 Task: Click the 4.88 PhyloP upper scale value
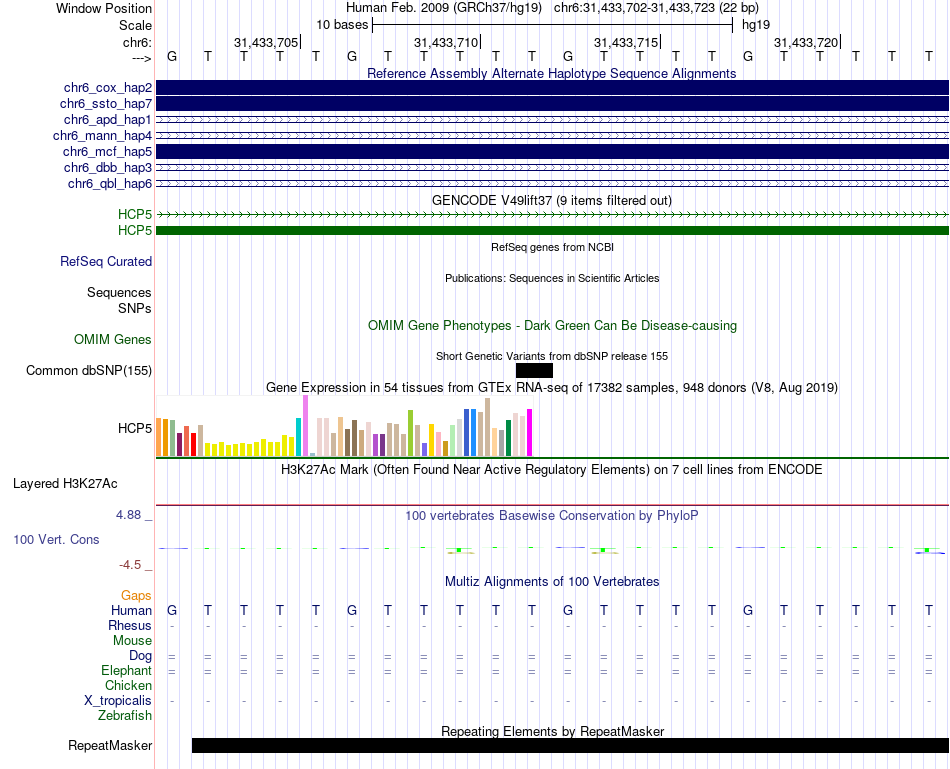pos(128,515)
